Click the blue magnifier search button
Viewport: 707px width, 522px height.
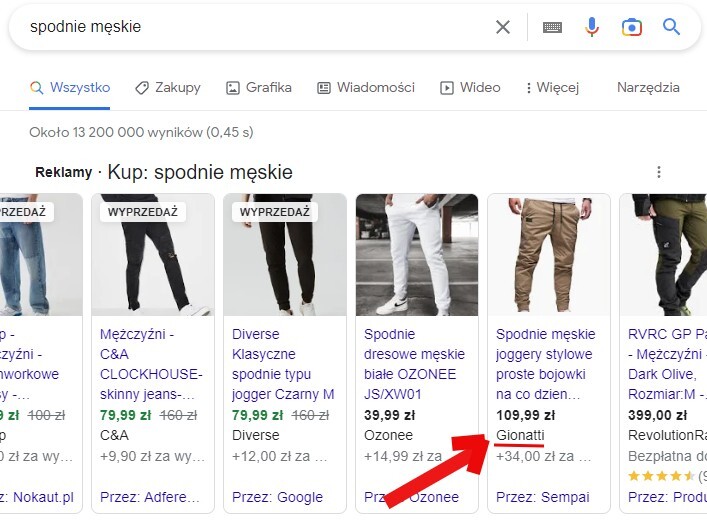tap(671, 27)
